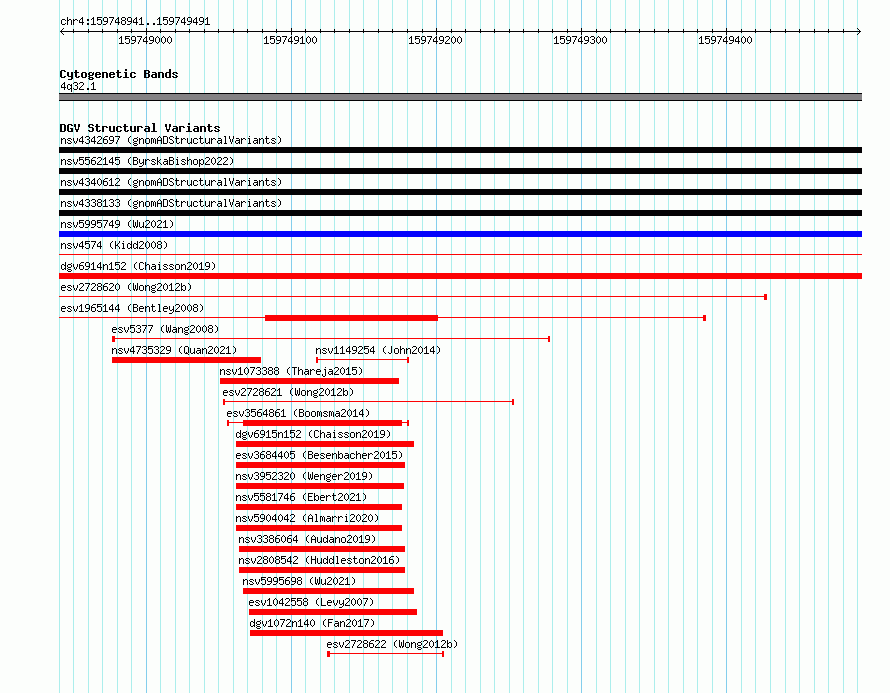Click the Cytogenetic Bands track title
The height and width of the screenshot is (693, 890).
119,74
